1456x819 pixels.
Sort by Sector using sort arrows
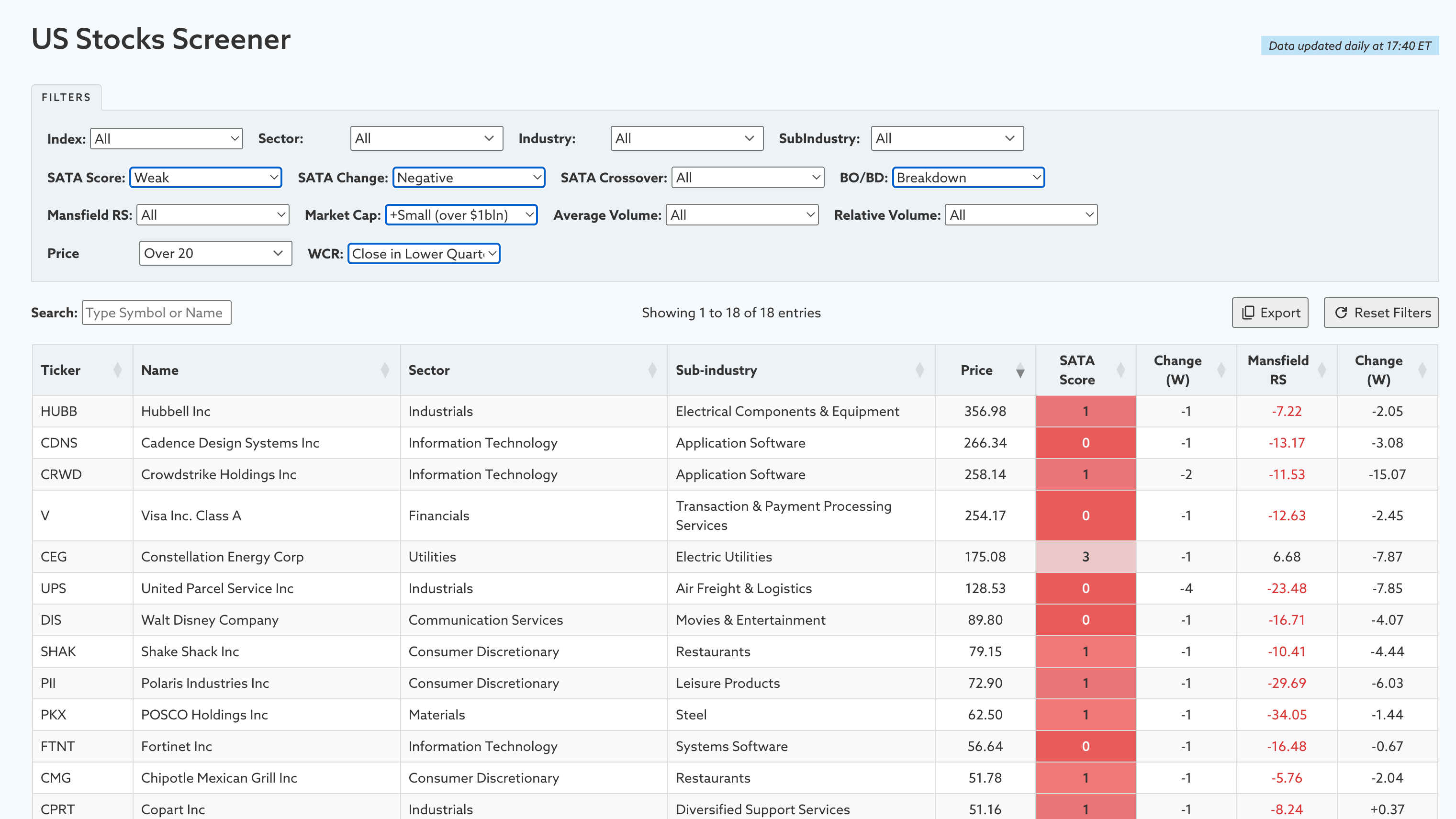point(652,370)
